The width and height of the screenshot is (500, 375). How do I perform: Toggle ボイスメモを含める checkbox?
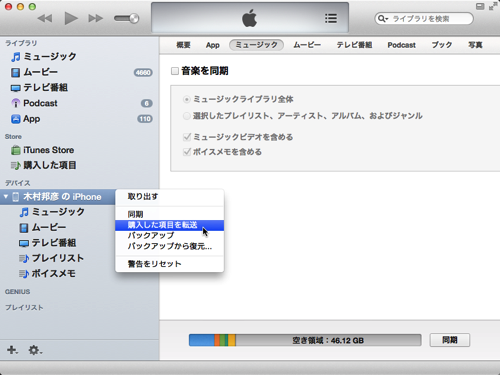[187, 152]
